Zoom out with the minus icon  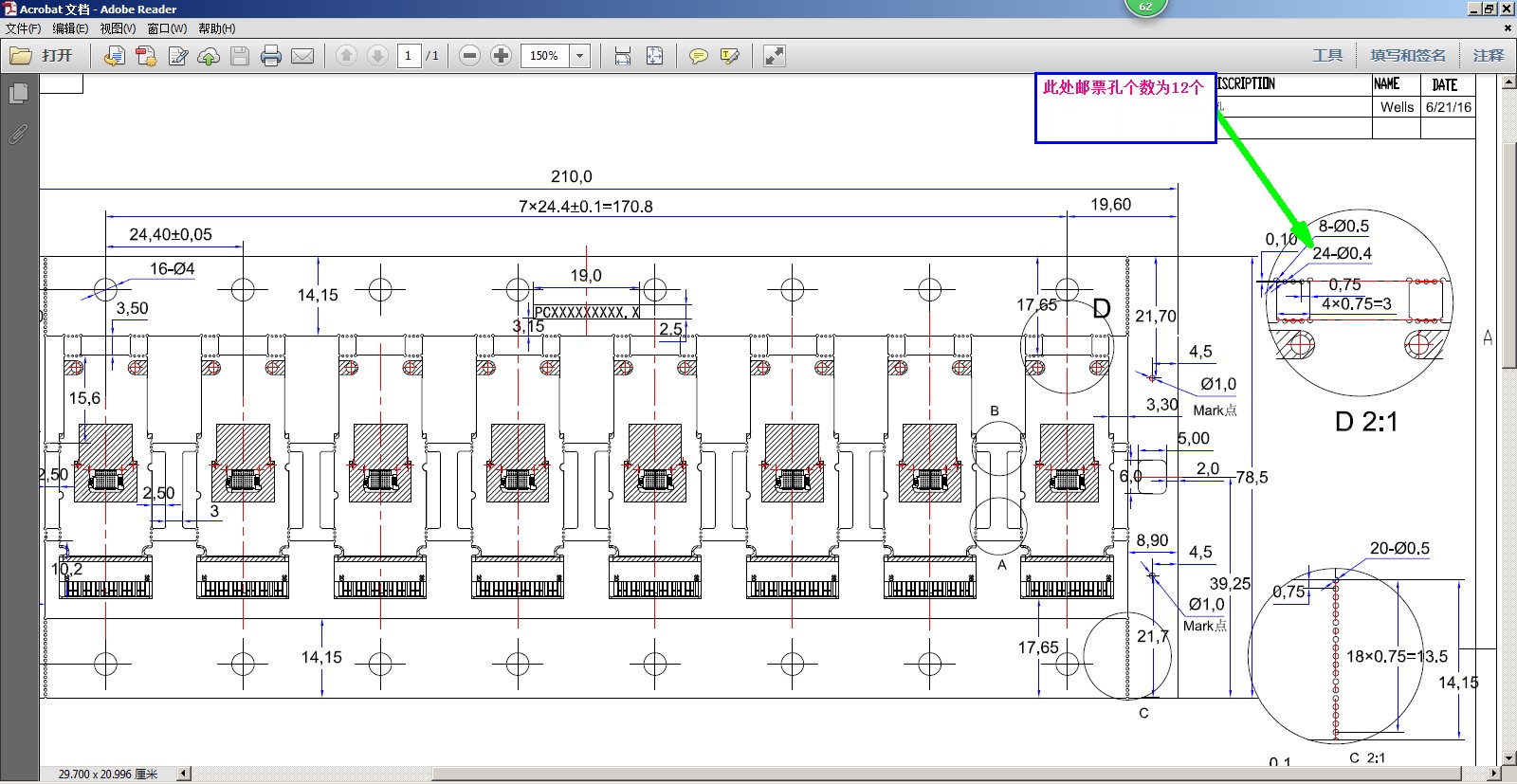[469, 56]
